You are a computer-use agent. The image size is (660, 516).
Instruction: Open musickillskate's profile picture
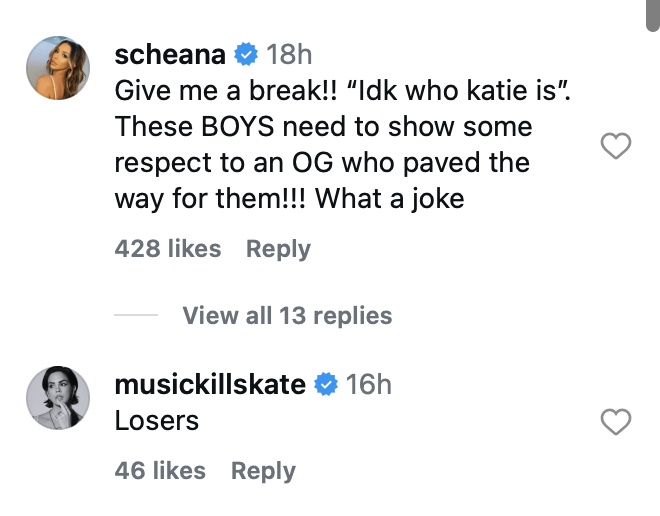(59, 397)
